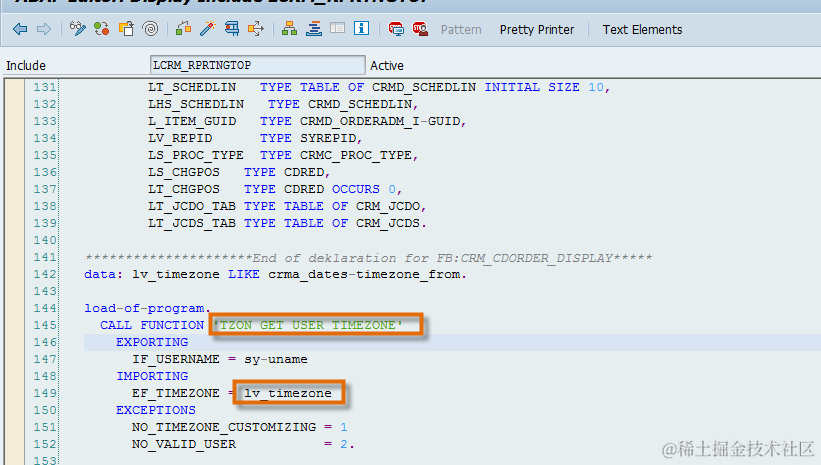Click the Activate magic wand icon

(207, 29)
